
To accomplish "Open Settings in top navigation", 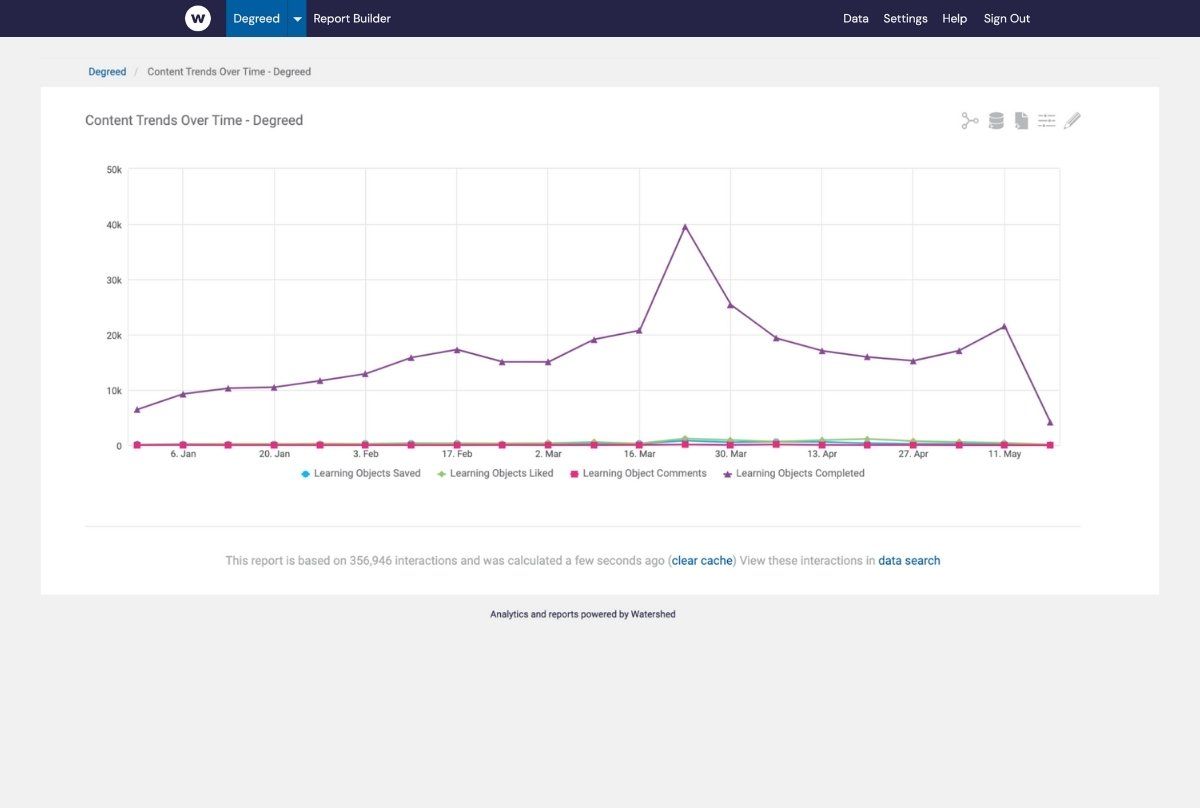I will (905, 18).
